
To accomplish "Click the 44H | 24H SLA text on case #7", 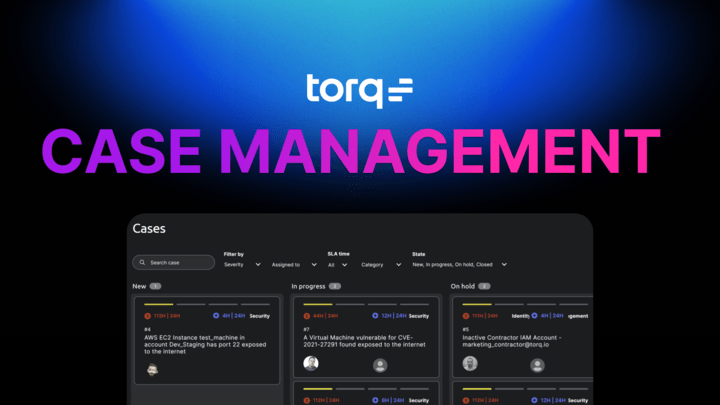I will tap(326, 316).
